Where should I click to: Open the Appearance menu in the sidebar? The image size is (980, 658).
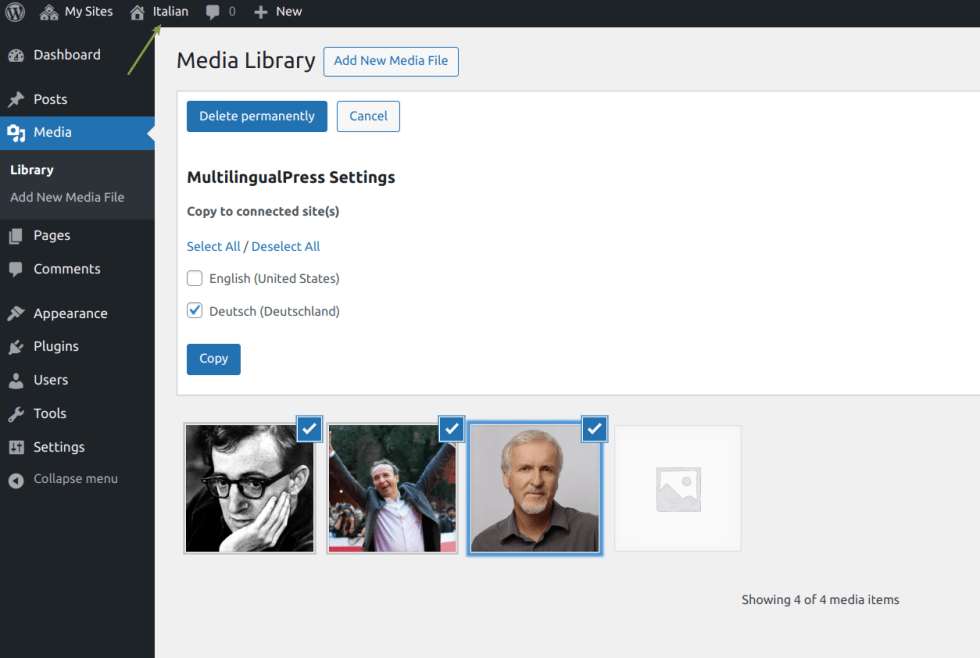click(70, 313)
